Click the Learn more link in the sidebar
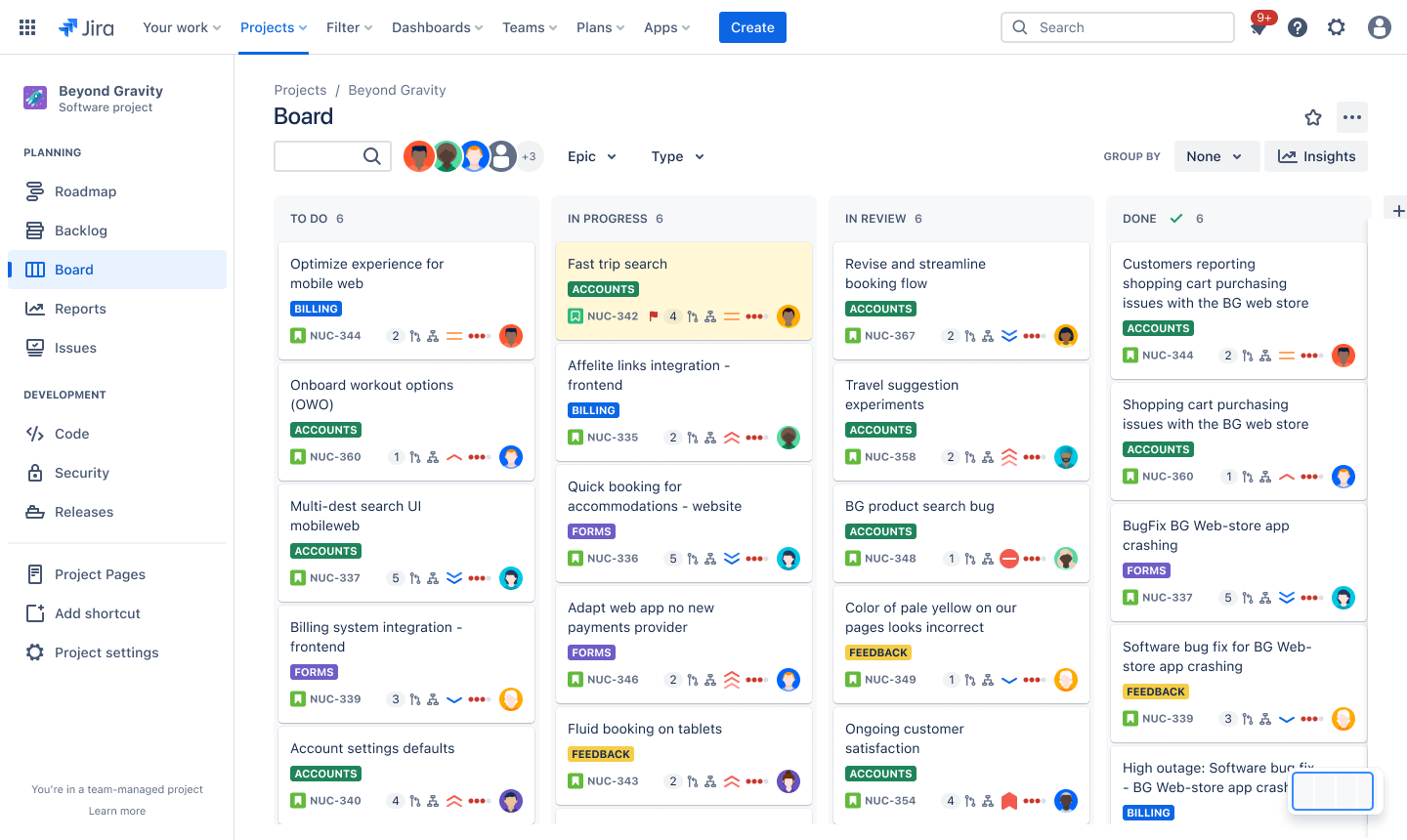Screen dimensions: 1407x840 [x=117, y=811]
